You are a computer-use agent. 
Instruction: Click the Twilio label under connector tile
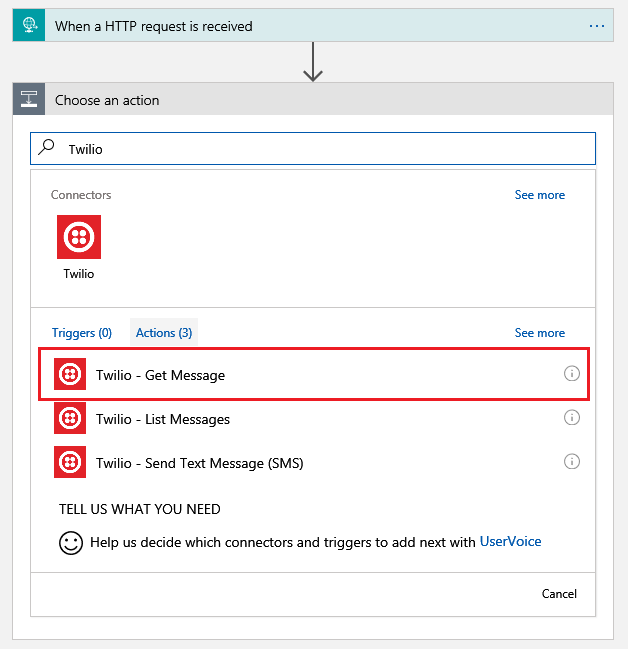point(79,274)
